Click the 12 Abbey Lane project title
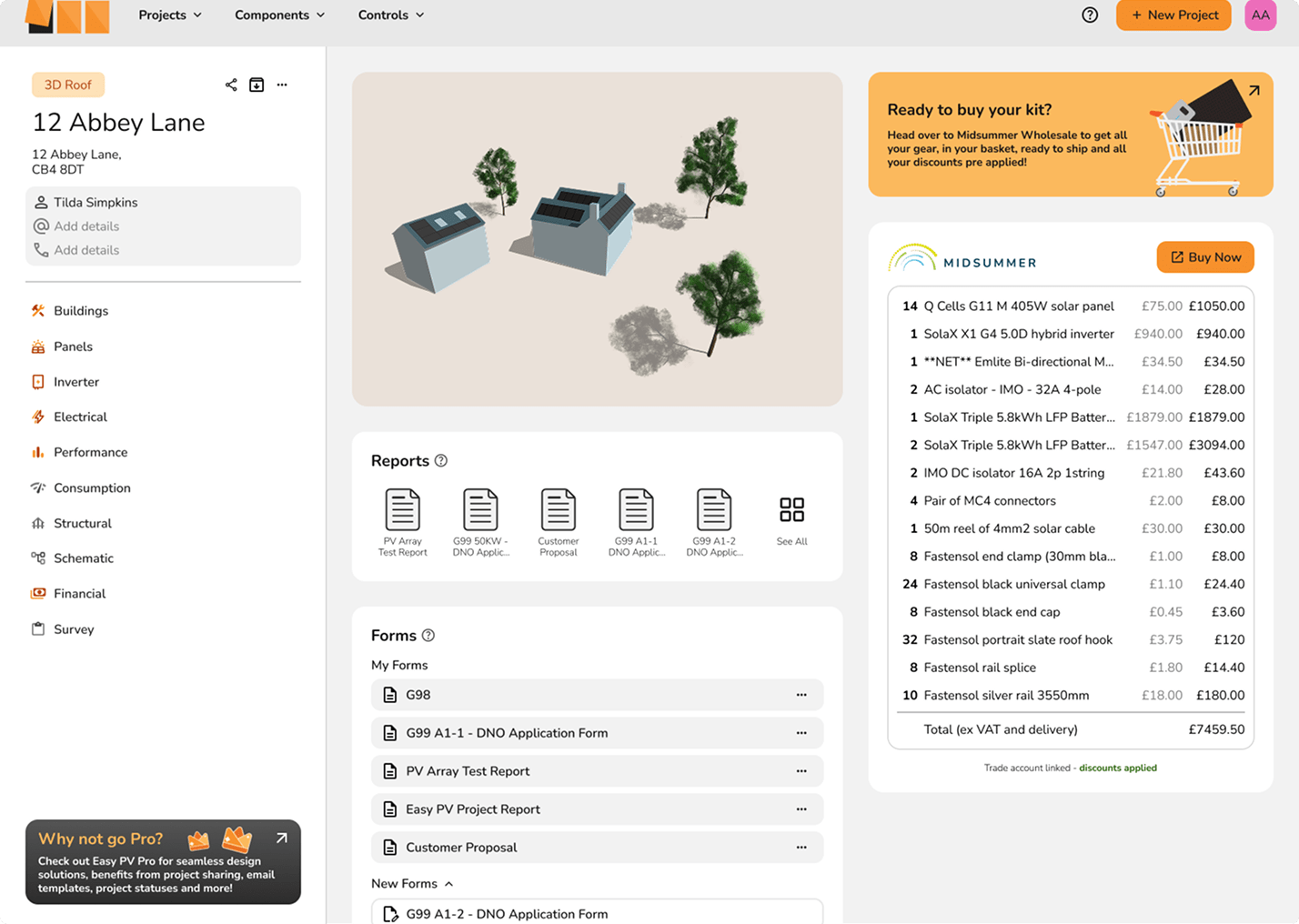Viewport: 1299px width, 924px height. pyautogui.click(x=118, y=122)
